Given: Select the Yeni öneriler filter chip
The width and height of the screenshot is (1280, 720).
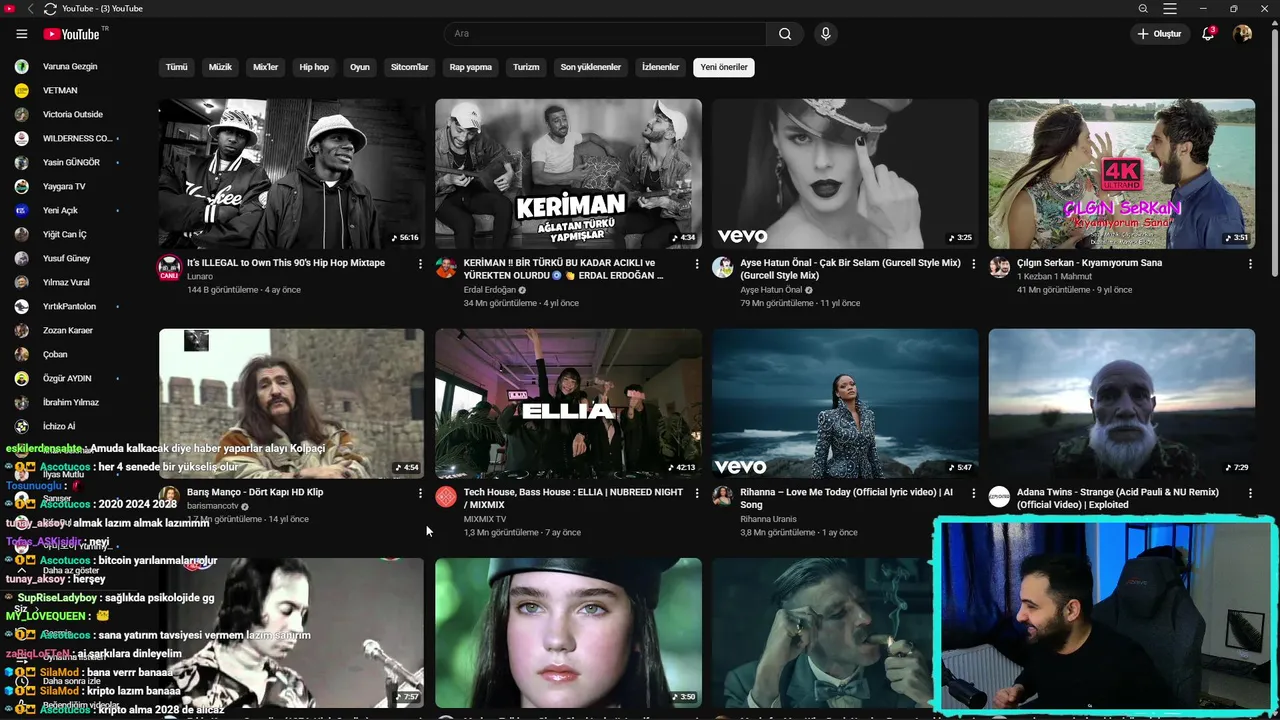Looking at the screenshot, I should 724,67.
